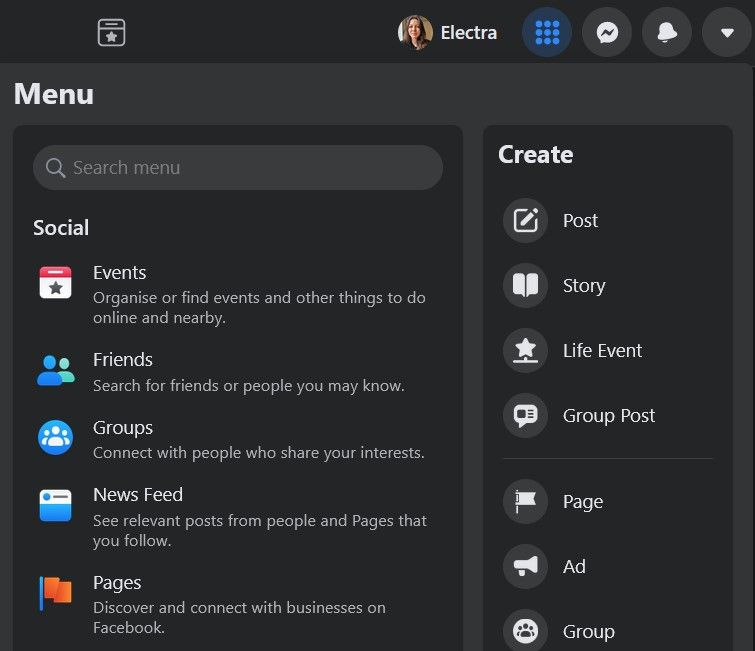Click the Friends icon in Social list
The image size is (755, 651).
56,370
